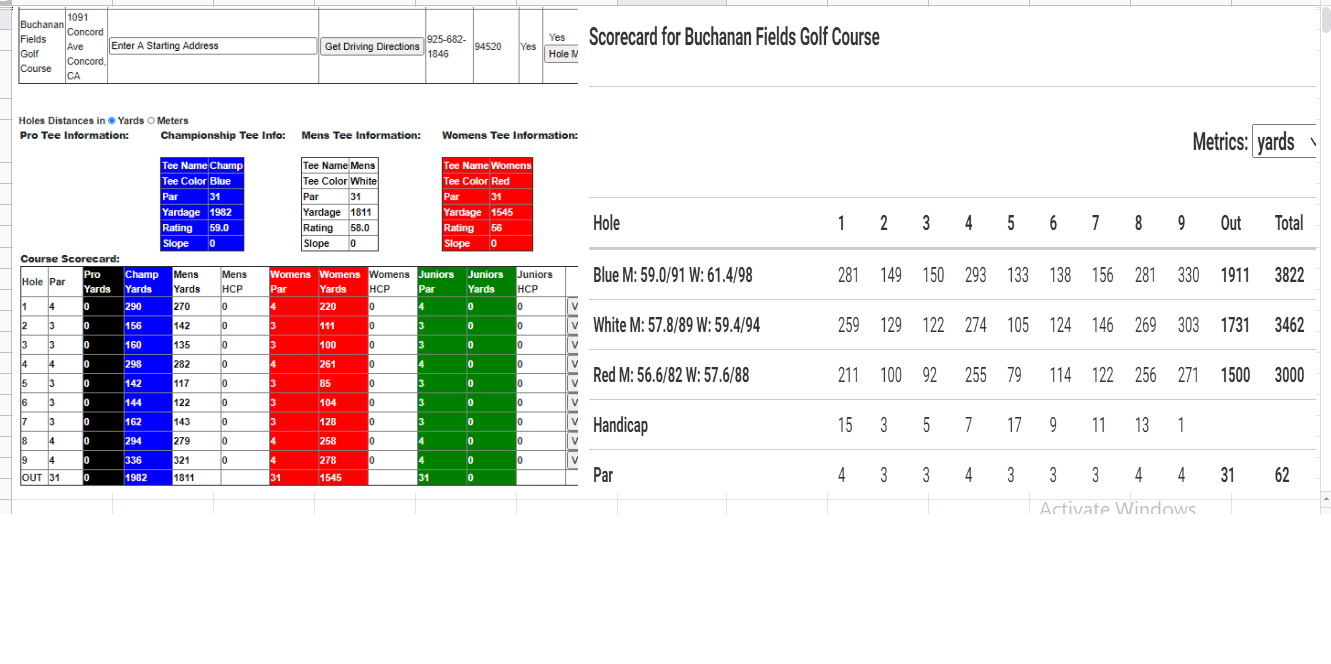Viewport: 1331px width, 664px height.
Task: Click Womens yards 128 for hole 7
Action: click(x=341, y=422)
